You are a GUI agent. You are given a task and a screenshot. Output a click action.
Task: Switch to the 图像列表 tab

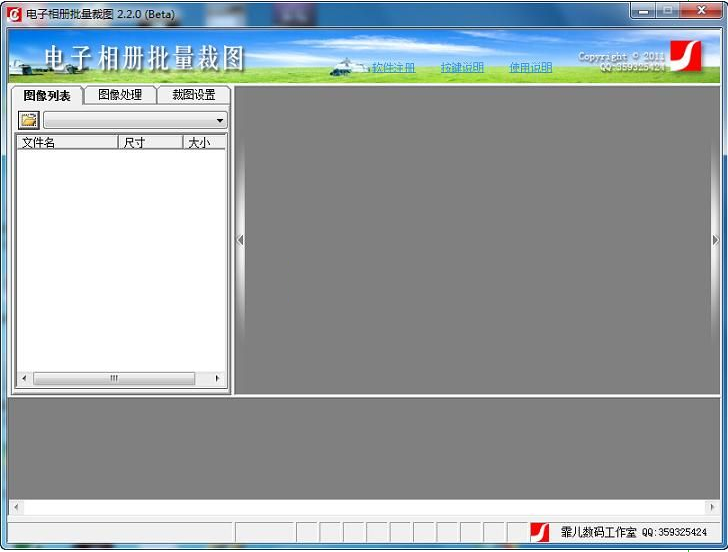point(47,96)
